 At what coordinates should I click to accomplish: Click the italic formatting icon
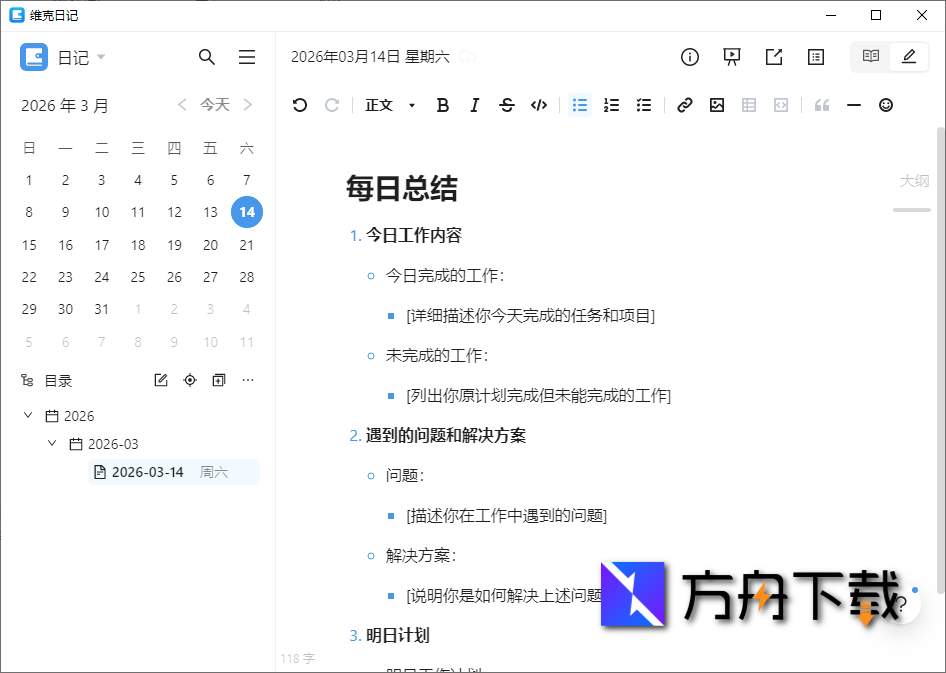(x=475, y=105)
